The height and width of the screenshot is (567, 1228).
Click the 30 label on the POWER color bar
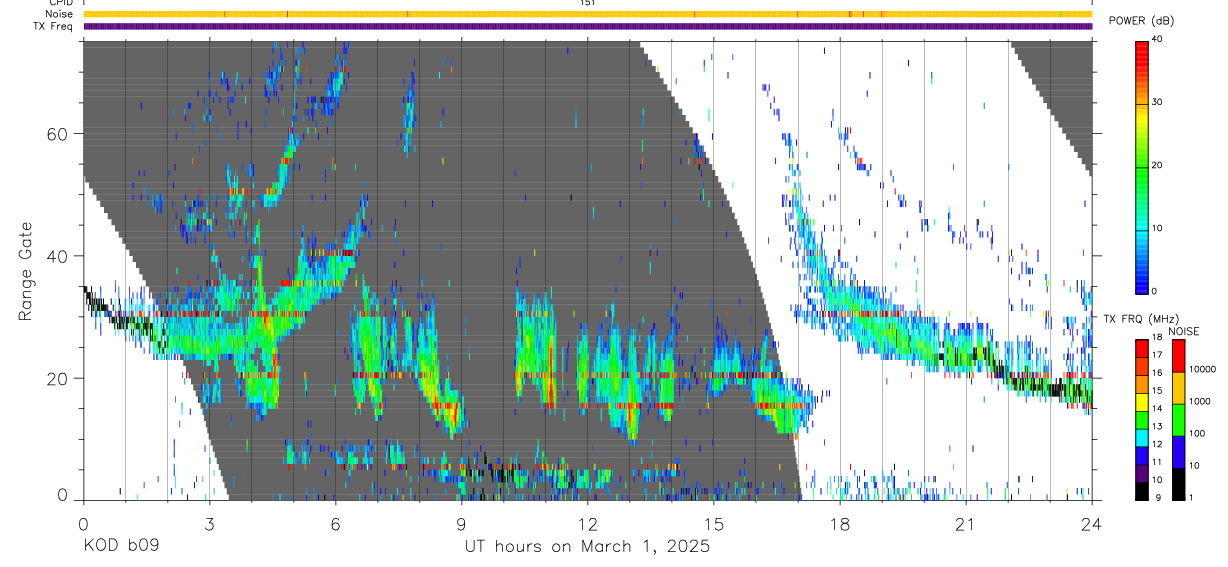click(1155, 103)
